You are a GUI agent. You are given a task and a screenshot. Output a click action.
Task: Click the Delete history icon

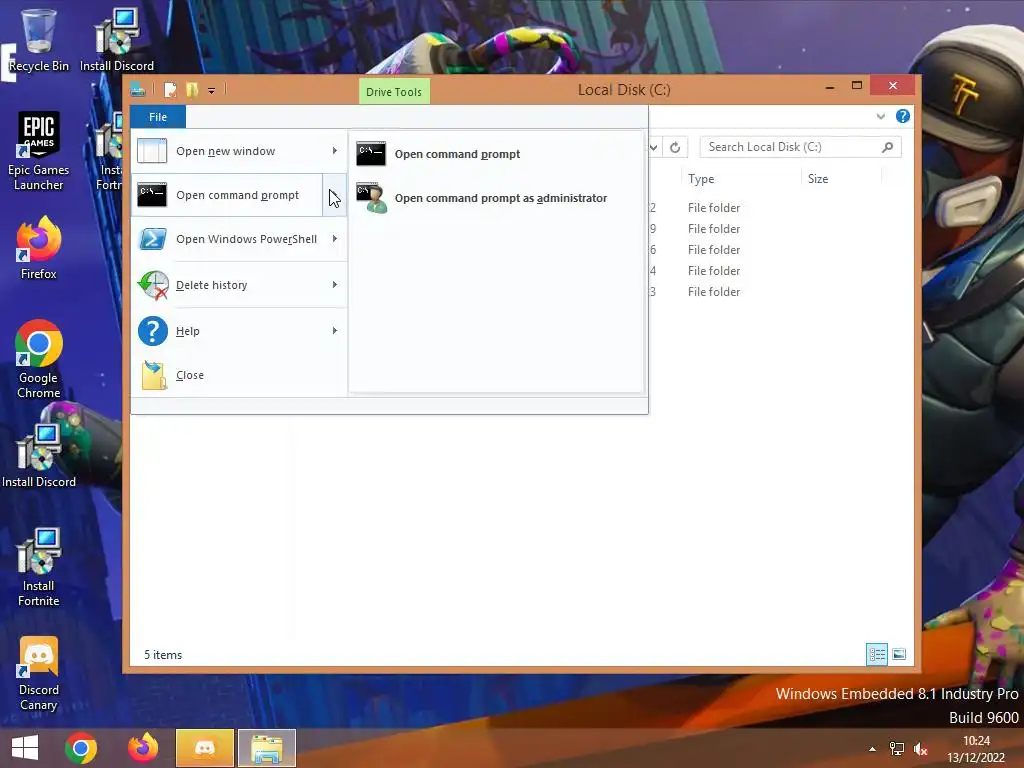click(153, 285)
